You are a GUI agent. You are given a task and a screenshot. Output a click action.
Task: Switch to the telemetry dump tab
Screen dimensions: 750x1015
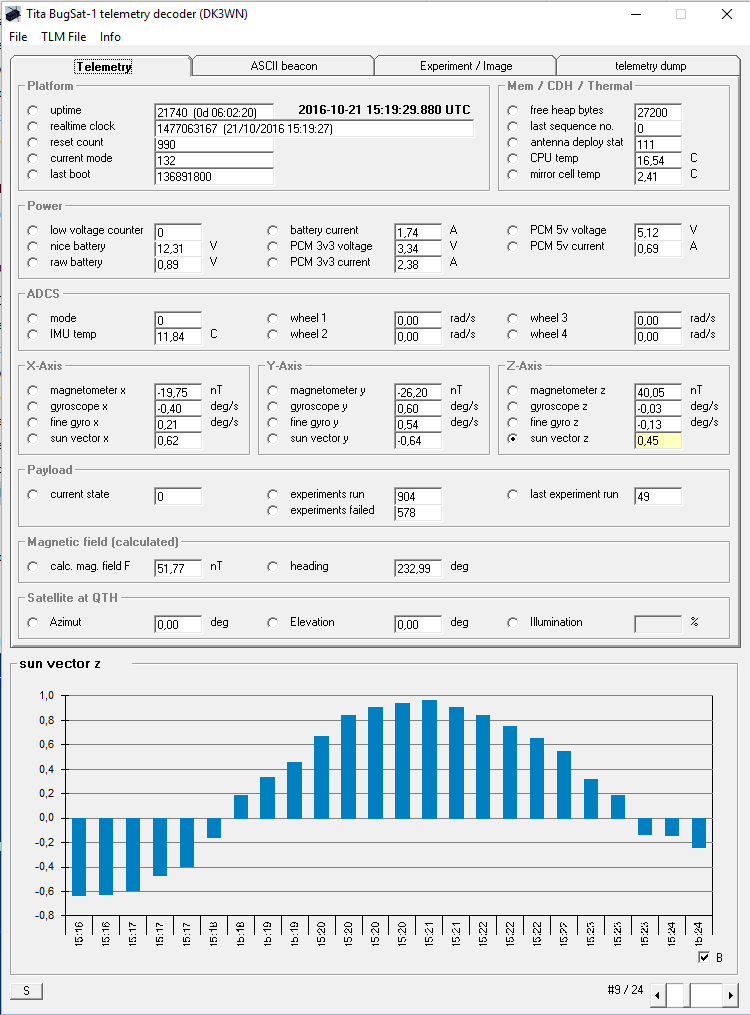tap(650, 66)
